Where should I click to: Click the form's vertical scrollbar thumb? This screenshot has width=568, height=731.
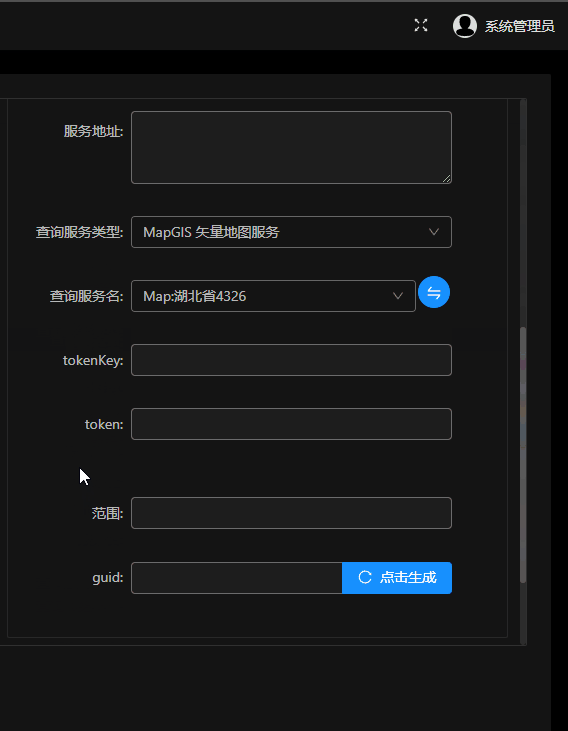pyautogui.click(x=523, y=455)
